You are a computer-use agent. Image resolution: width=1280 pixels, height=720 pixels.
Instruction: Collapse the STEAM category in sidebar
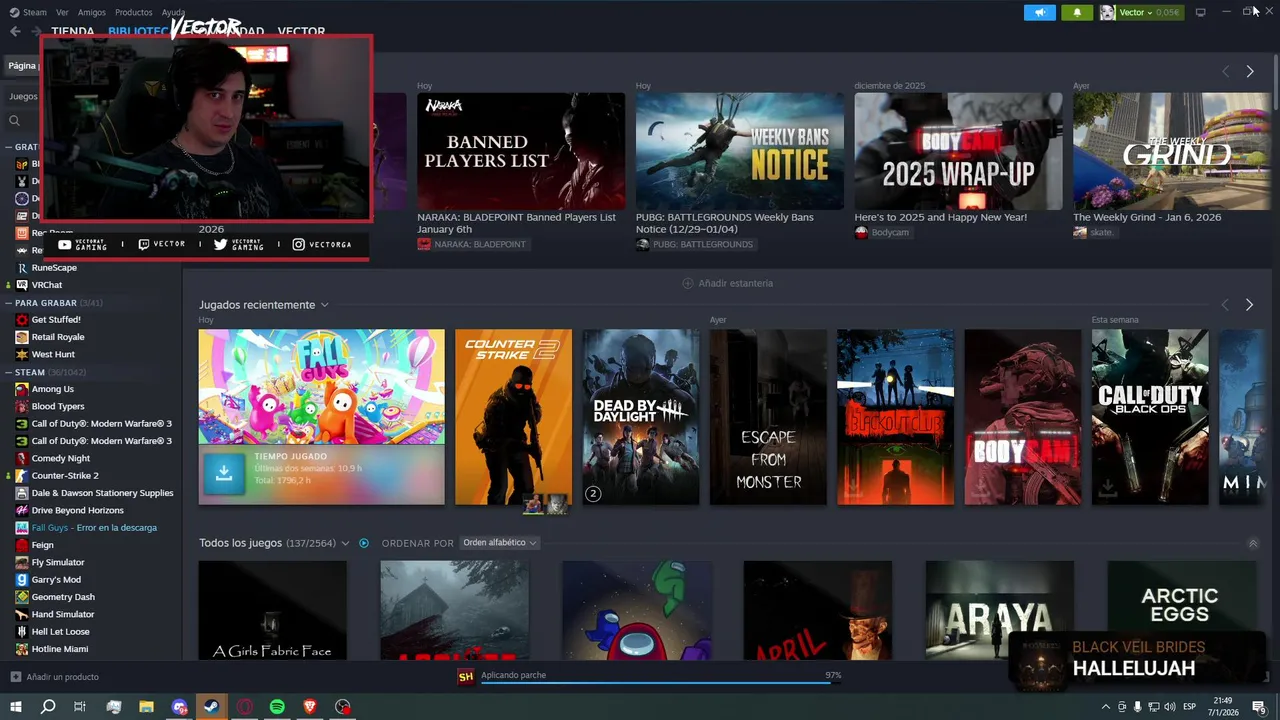[x=8, y=372]
